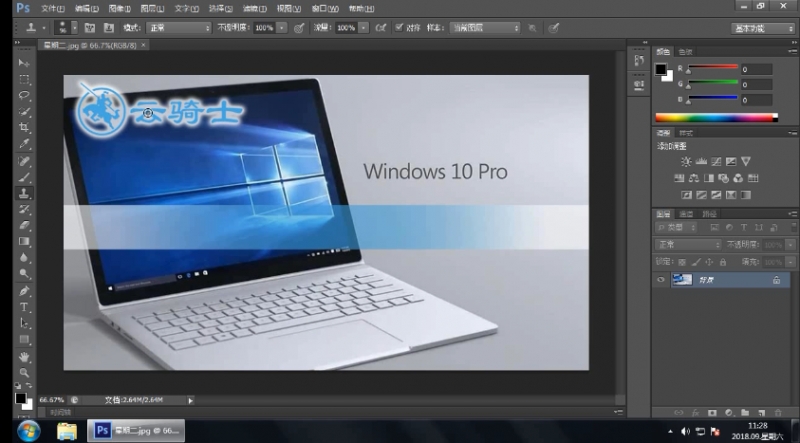
Task: Toggle lock all padlock
Action: click(x=722, y=262)
